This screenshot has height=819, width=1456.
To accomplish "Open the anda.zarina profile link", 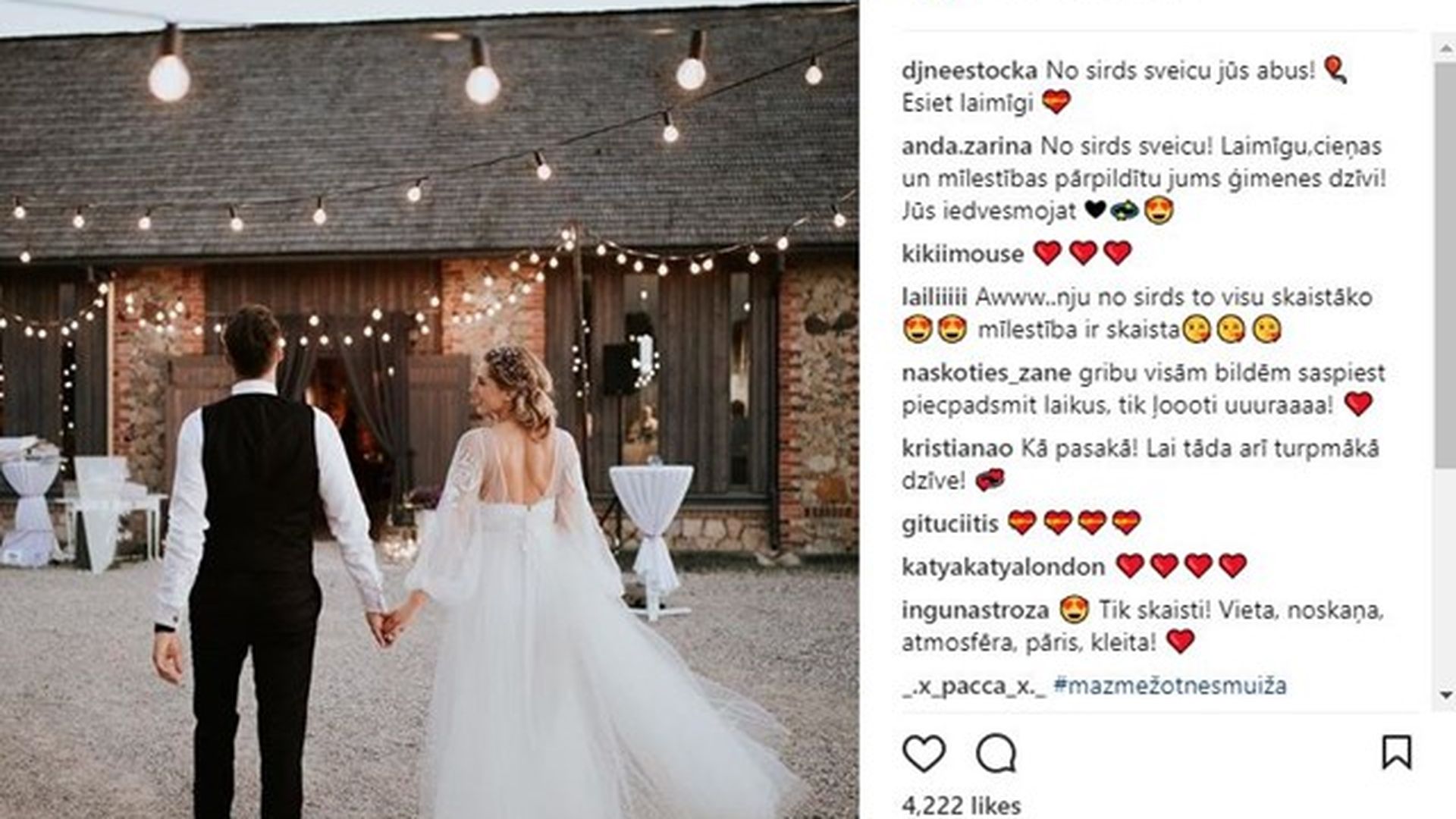I will click(967, 146).
